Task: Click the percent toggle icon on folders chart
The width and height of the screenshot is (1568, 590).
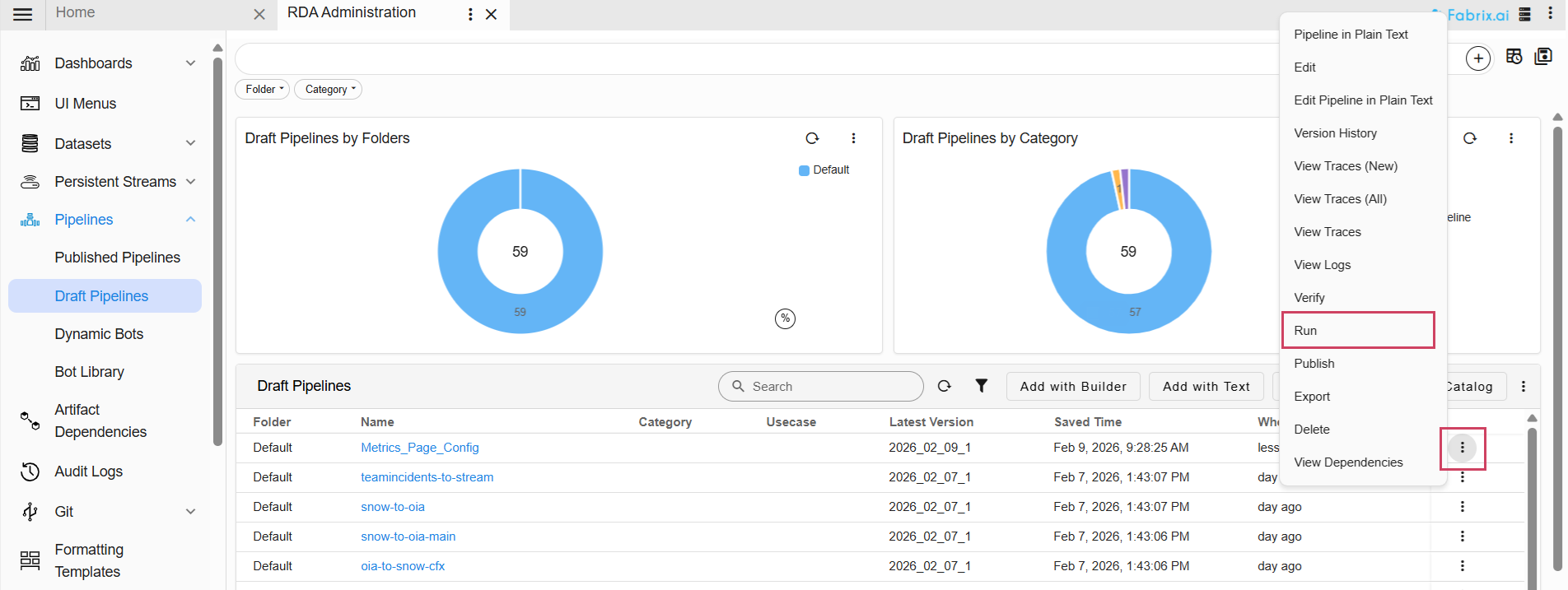Action: tap(785, 318)
